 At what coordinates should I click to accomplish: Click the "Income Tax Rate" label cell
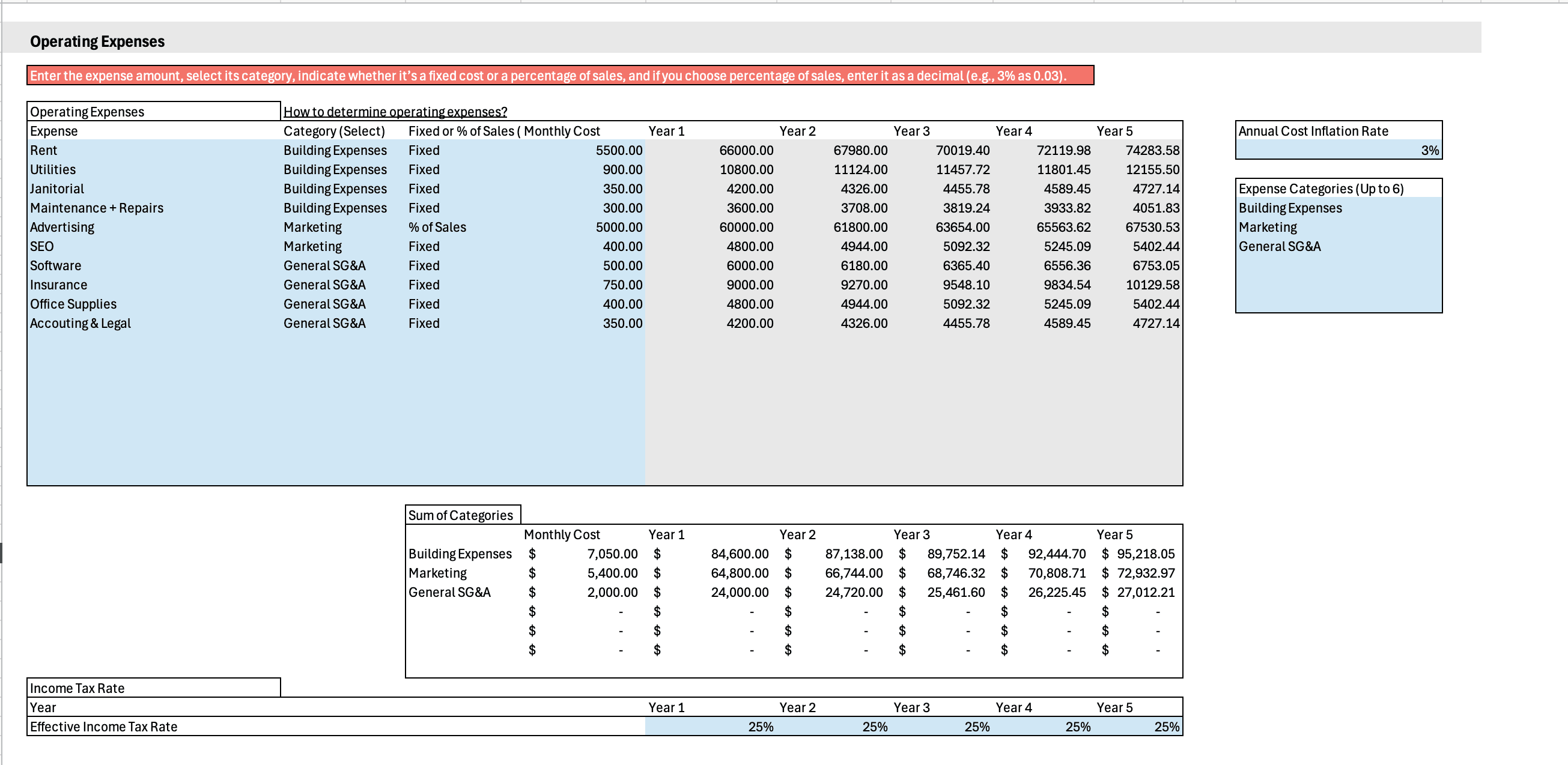click(77, 688)
